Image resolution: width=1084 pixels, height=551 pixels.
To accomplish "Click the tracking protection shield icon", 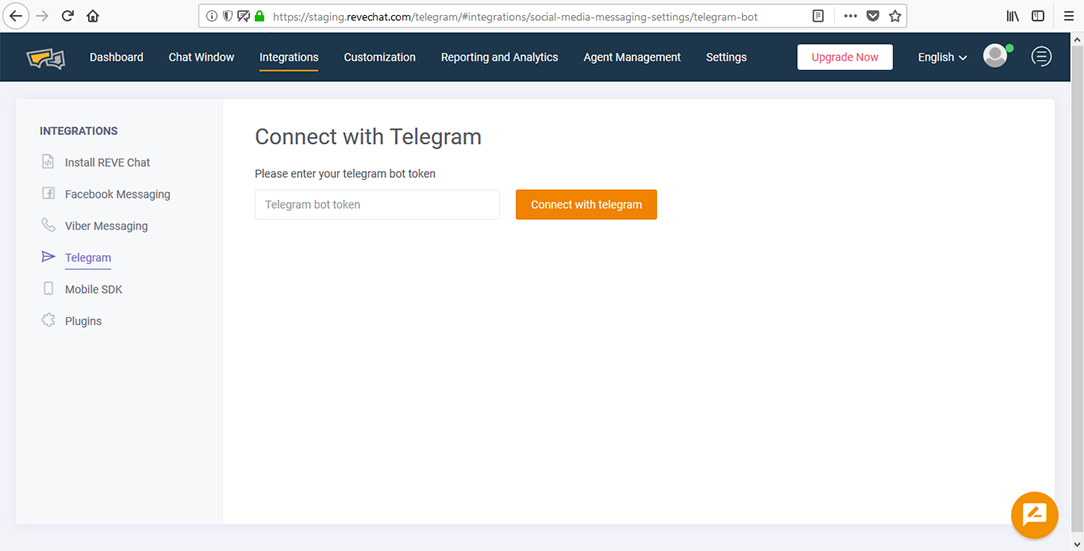I will click(227, 16).
